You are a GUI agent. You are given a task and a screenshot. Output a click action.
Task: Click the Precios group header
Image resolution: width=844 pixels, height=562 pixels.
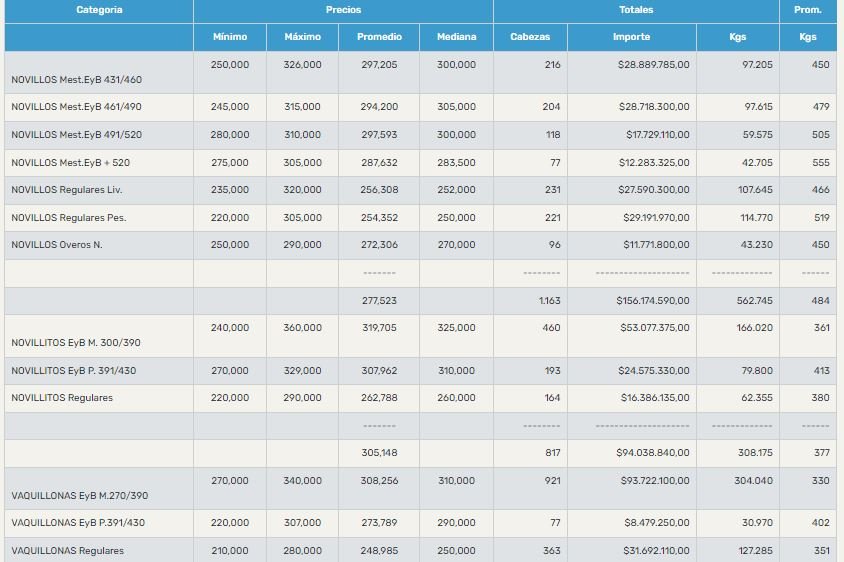pyautogui.click(x=343, y=10)
